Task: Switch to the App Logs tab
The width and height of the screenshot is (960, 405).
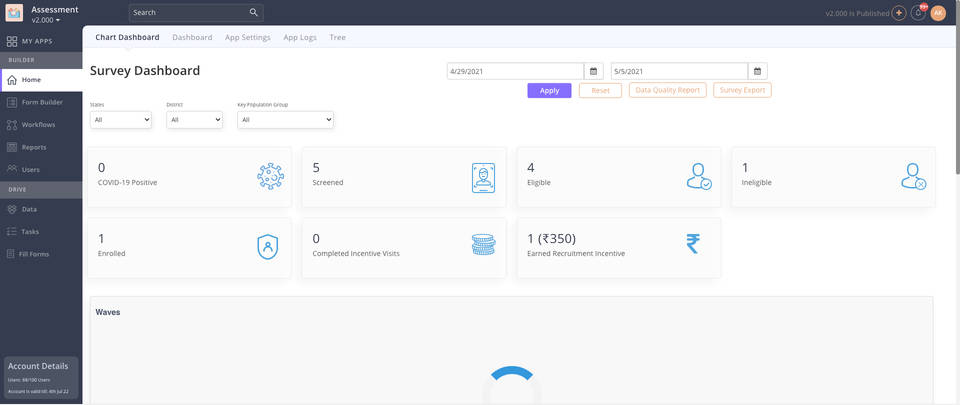Action: (300, 37)
